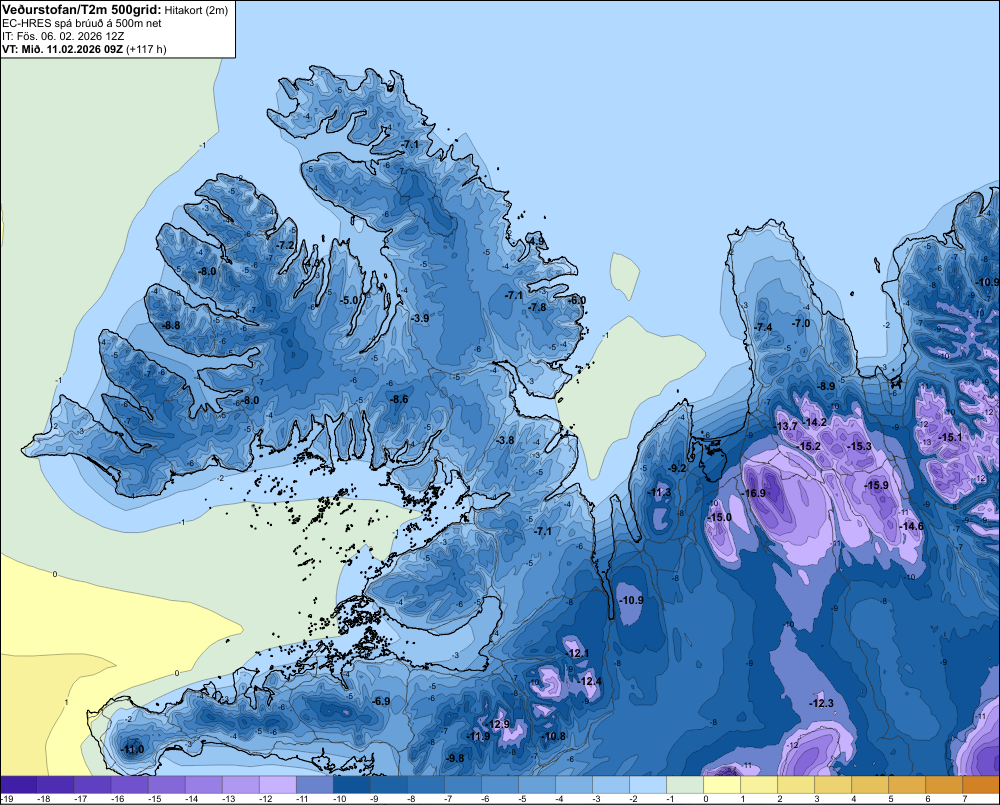Click the -9.8 temperature label

click(455, 758)
